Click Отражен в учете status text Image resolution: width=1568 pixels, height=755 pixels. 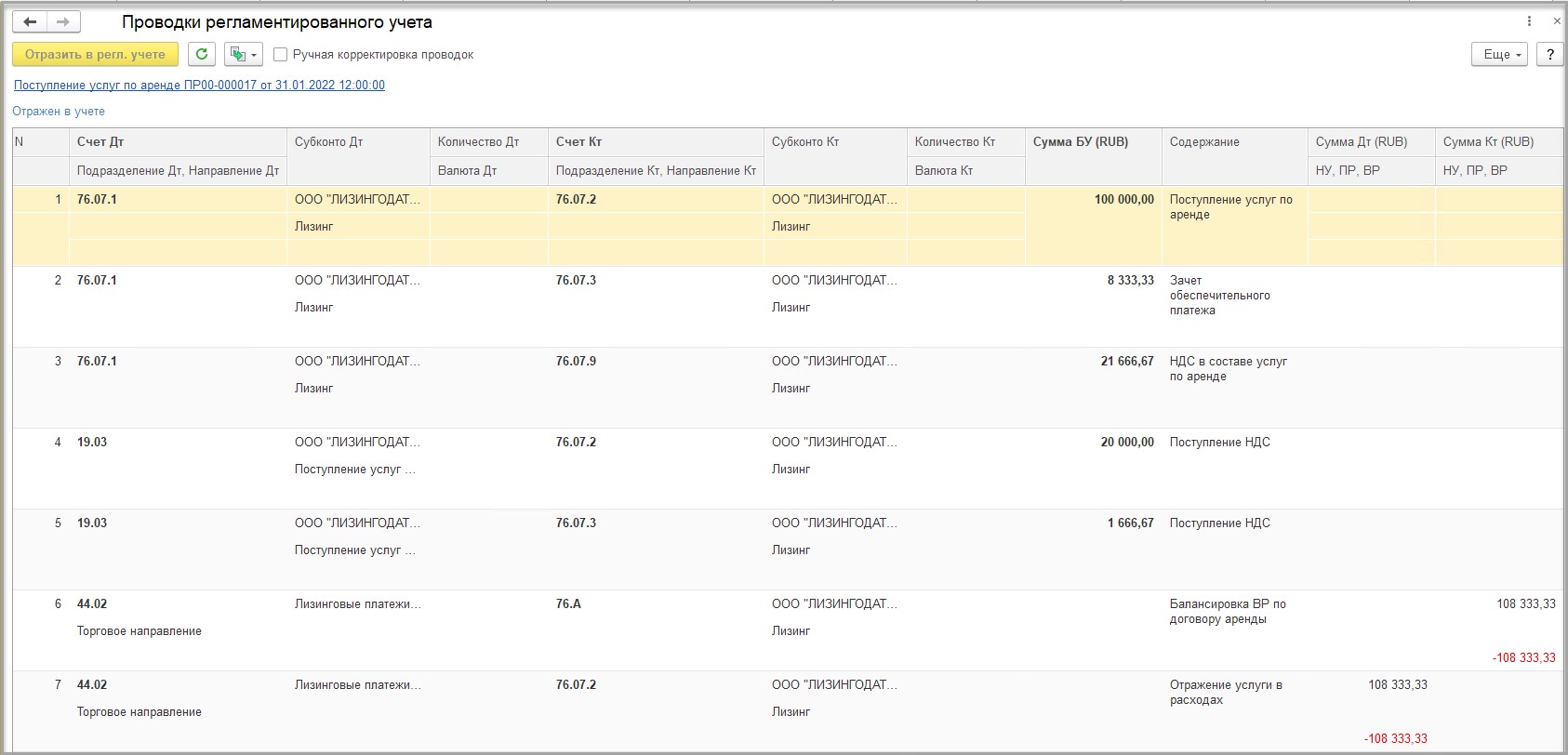pyautogui.click(x=59, y=111)
